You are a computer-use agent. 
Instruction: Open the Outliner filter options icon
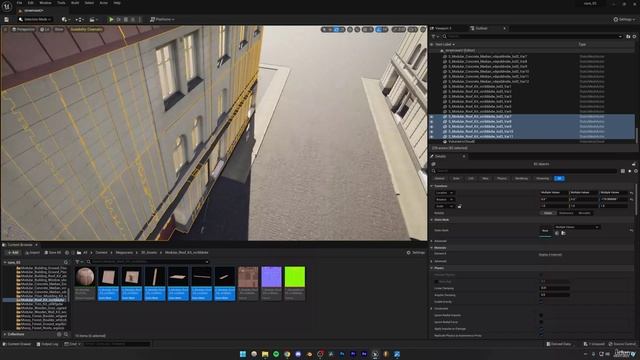pos(435,36)
